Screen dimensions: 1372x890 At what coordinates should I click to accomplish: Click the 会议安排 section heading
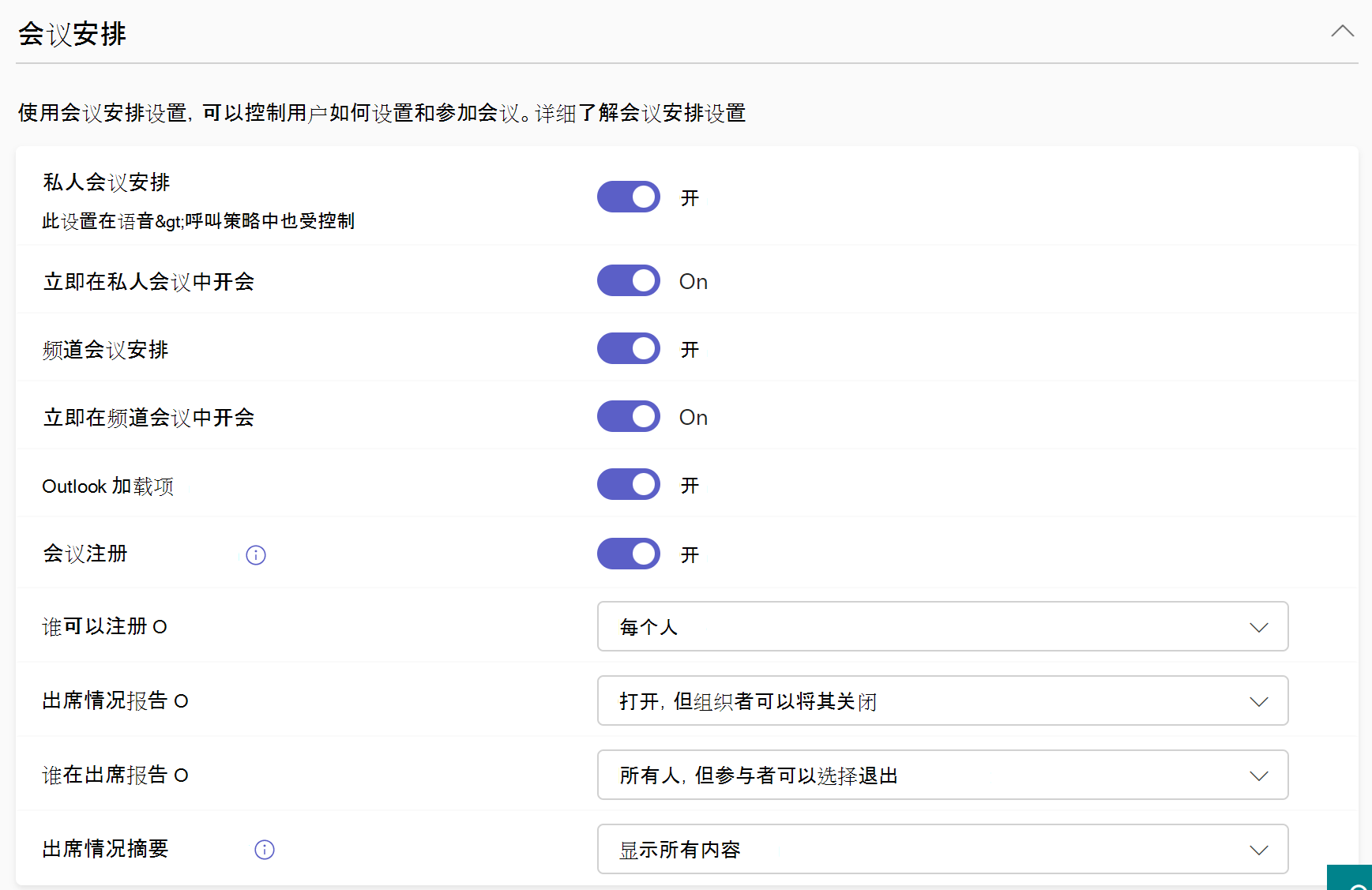coord(72,34)
